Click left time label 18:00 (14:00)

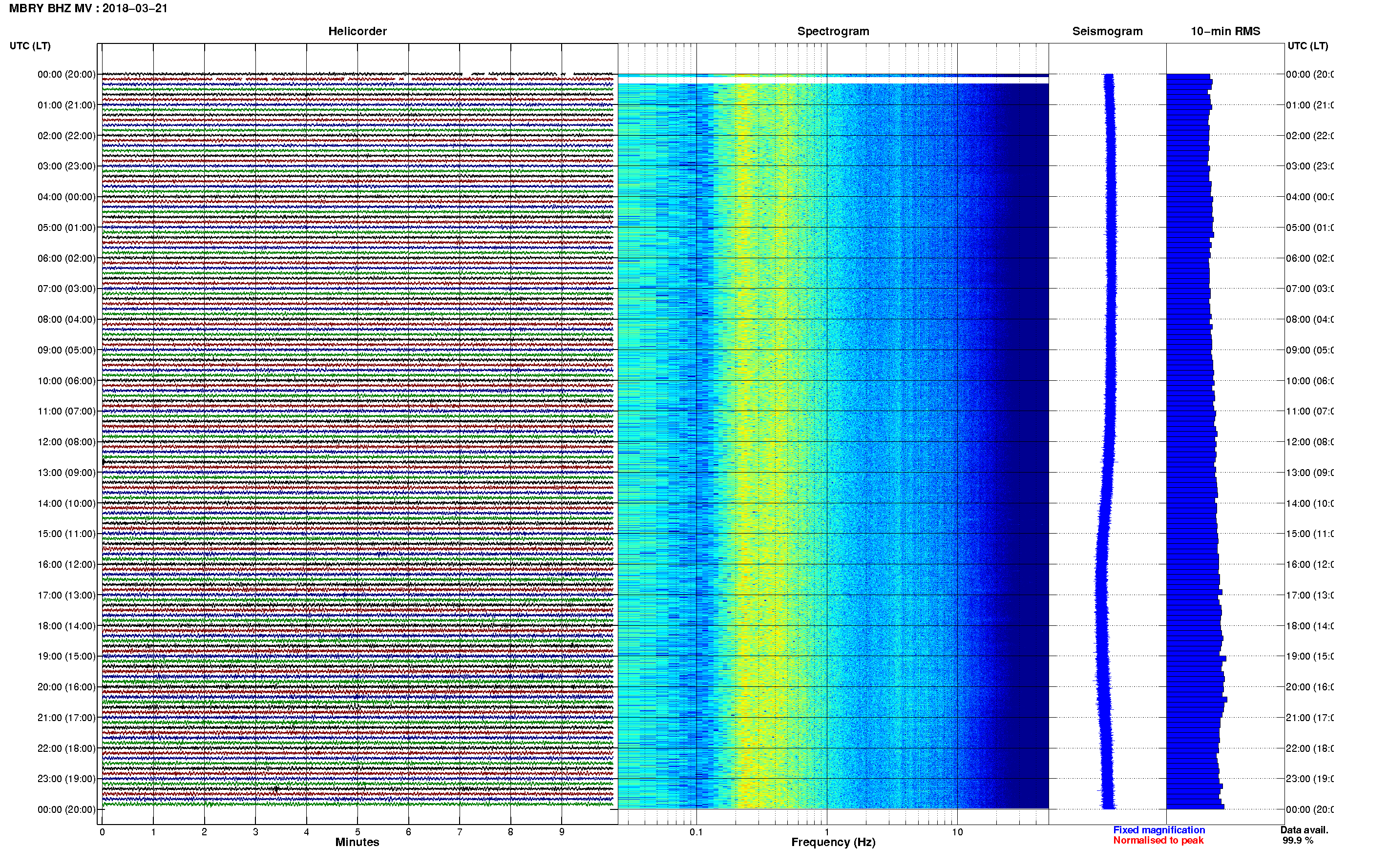pos(66,626)
